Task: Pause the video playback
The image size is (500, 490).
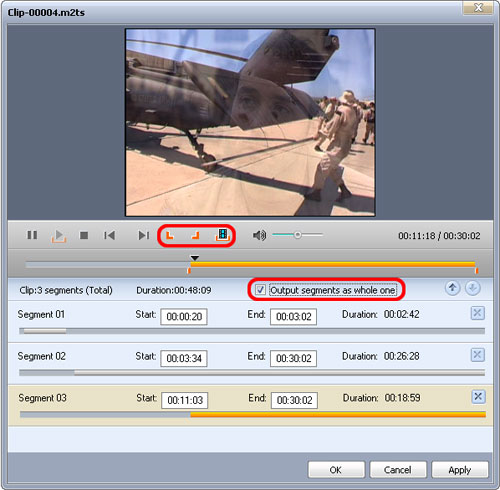Action: coord(32,235)
